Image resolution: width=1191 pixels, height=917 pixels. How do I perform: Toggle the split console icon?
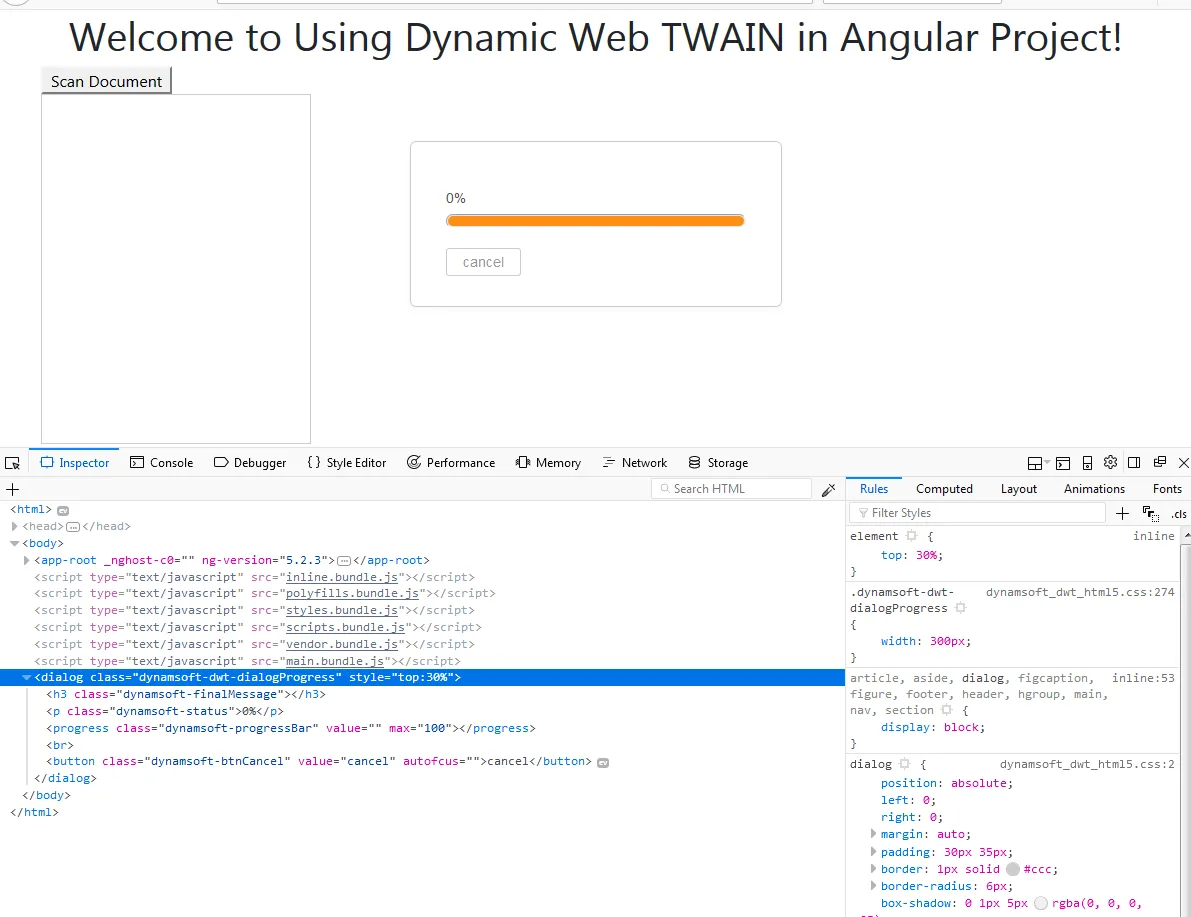pos(1063,463)
